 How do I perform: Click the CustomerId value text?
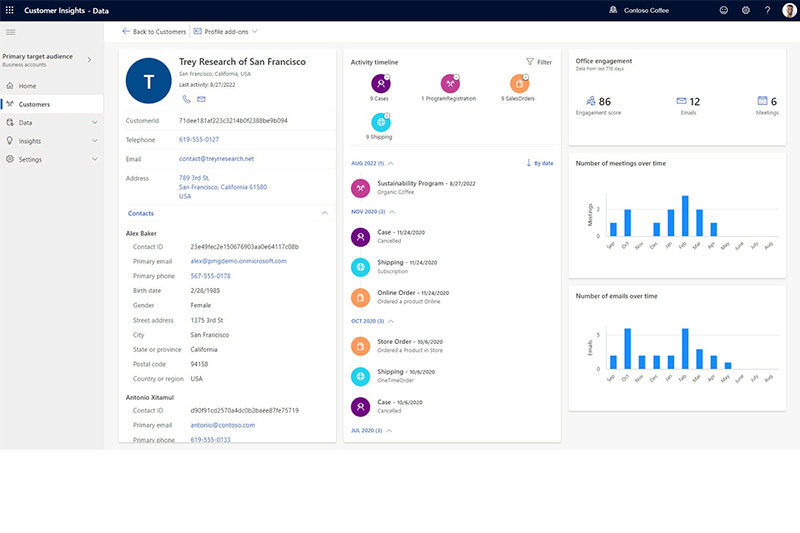[233, 121]
